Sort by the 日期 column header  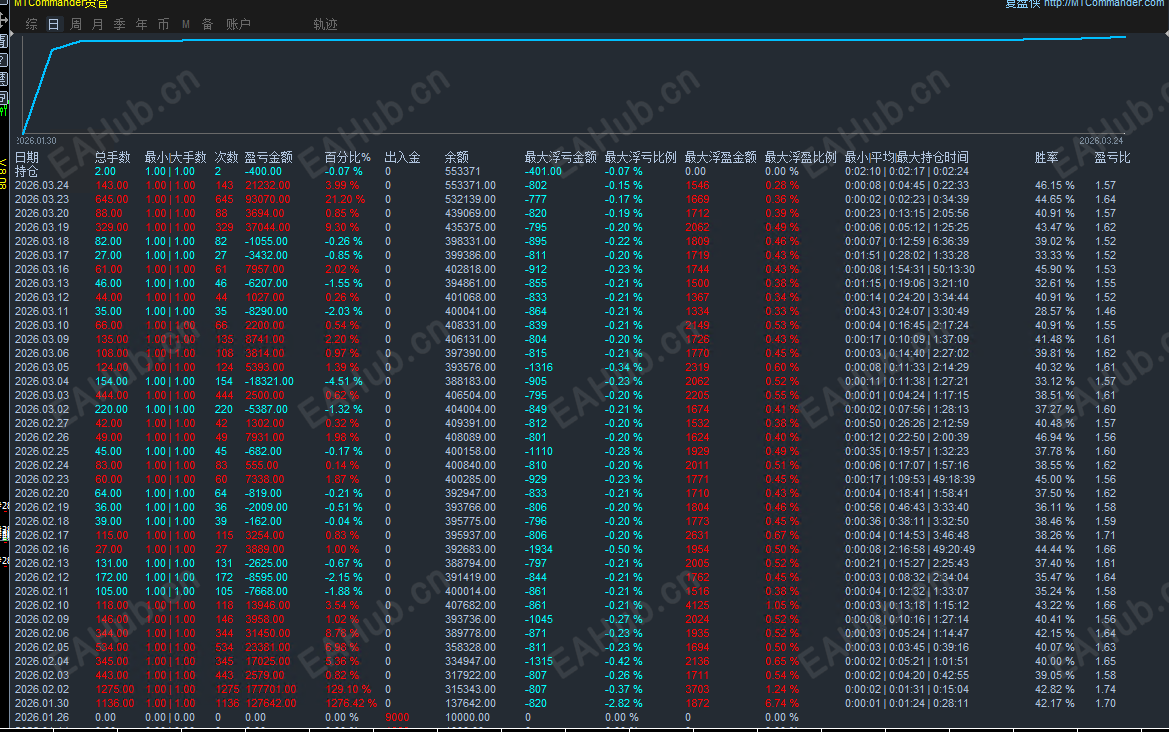tap(27, 157)
